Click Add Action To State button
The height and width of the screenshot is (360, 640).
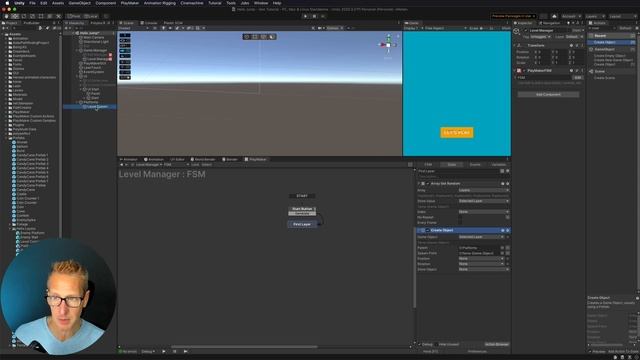(x=622, y=351)
